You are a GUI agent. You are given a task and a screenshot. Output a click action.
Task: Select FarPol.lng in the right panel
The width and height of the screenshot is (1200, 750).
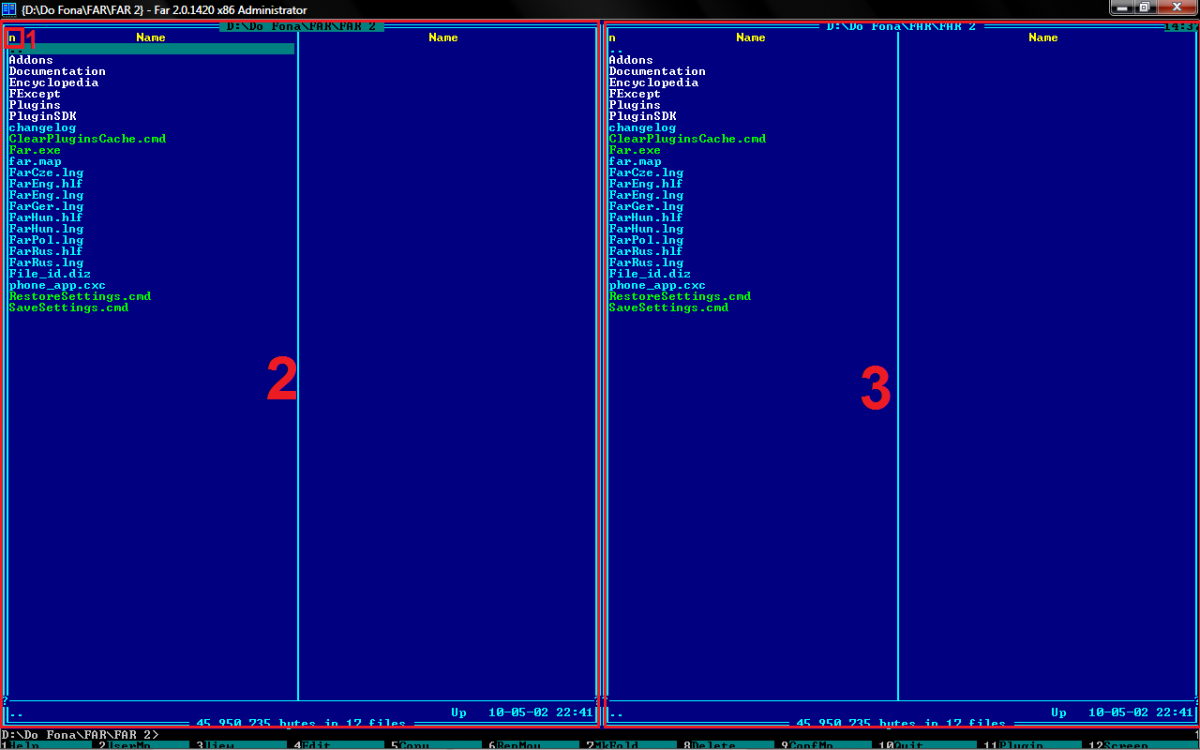coord(646,240)
